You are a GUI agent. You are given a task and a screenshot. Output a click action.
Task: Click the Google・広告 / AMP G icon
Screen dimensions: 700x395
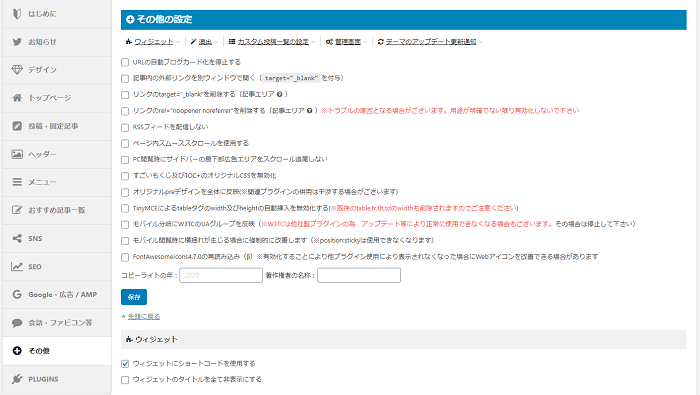point(17,294)
